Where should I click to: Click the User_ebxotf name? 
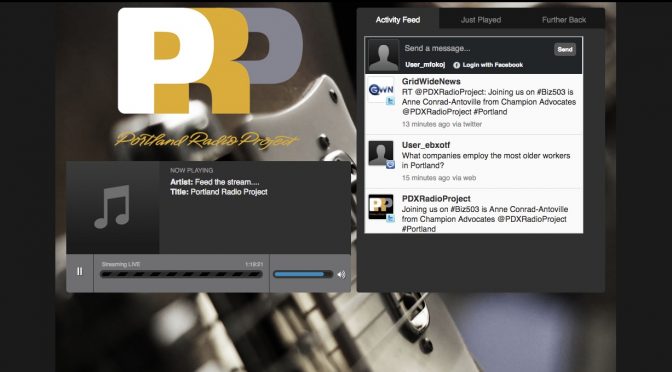pyautogui.click(x=426, y=145)
